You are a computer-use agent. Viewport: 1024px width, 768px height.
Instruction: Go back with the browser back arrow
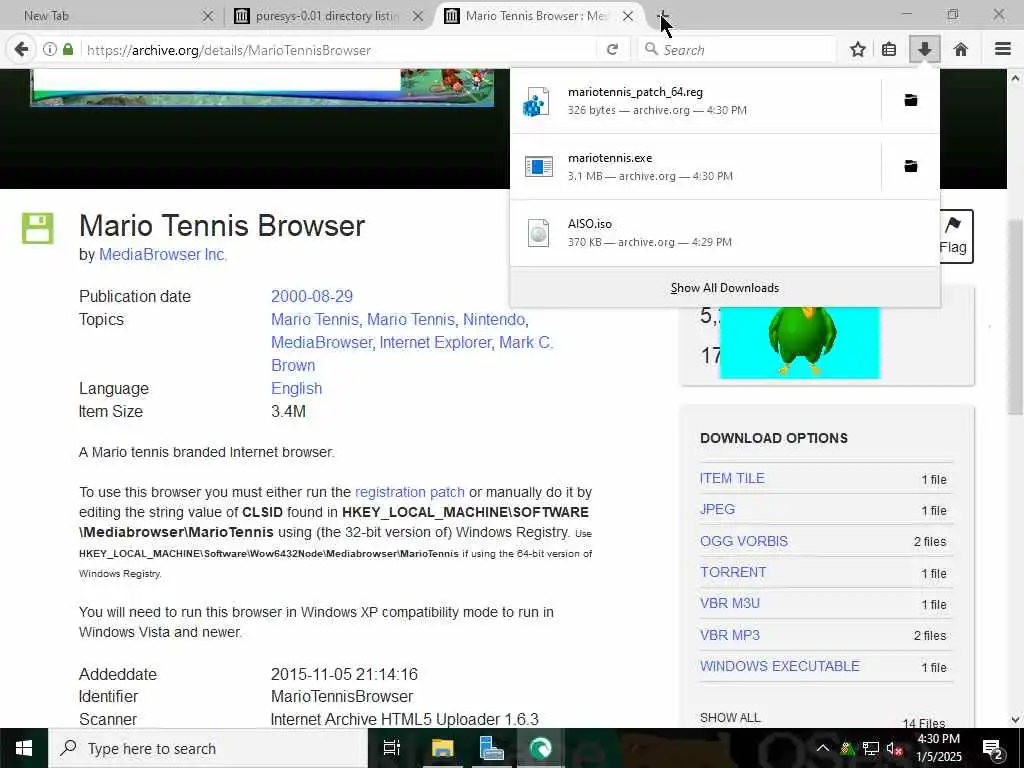coord(21,50)
